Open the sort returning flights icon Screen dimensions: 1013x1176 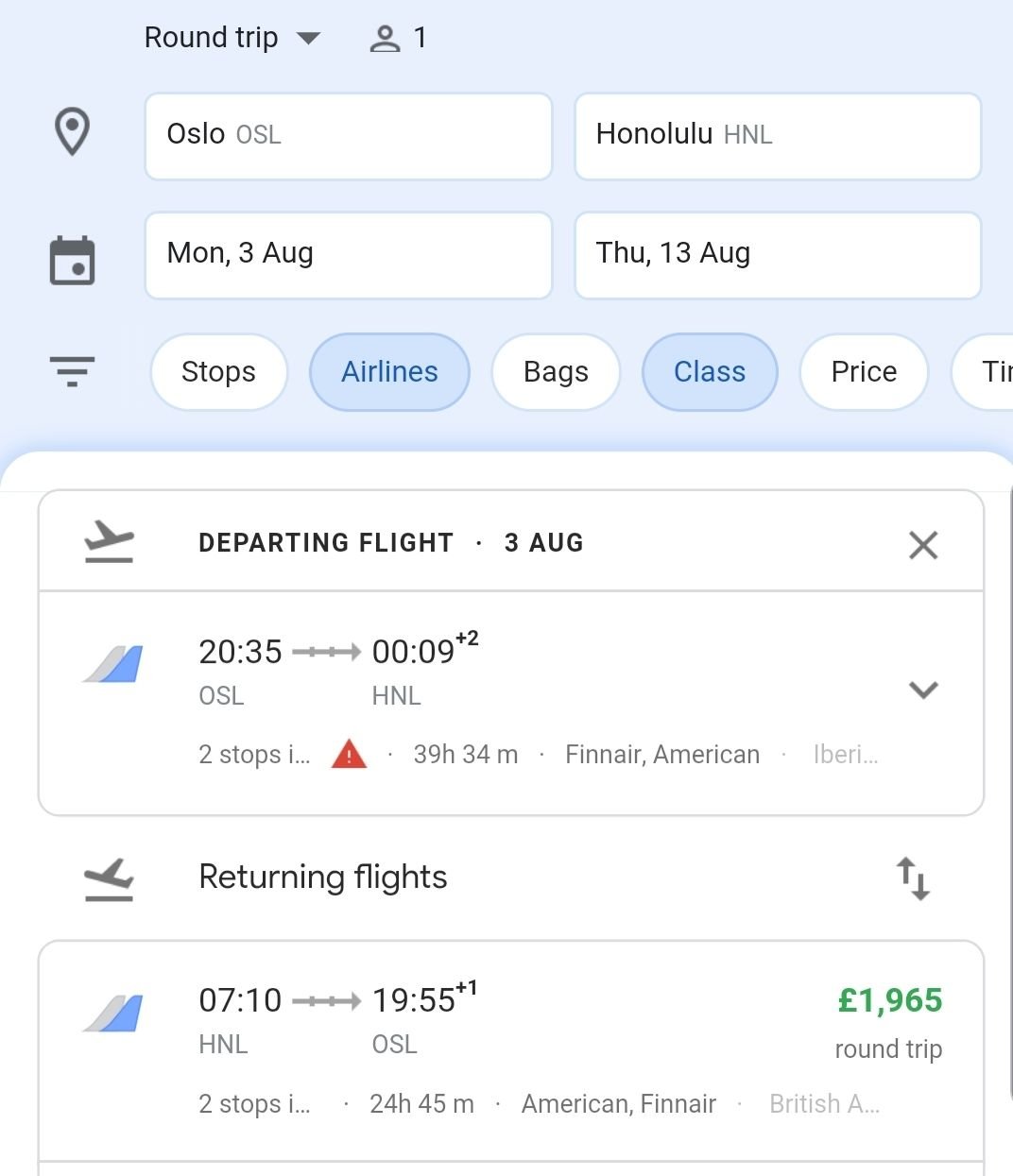[x=913, y=878]
